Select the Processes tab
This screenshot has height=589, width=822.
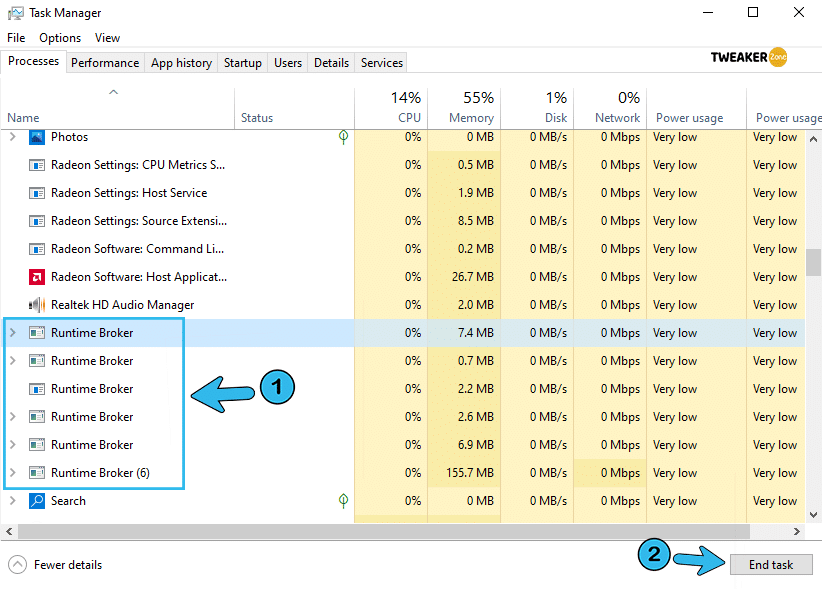point(34,61)
